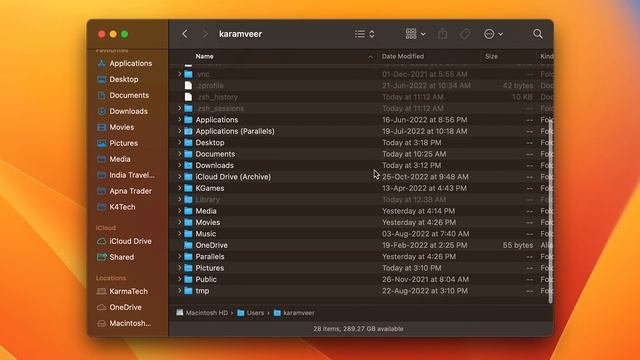Image resolution: width=640 pixels, height=360 pixels.
Task: Select the tmp folder row
Action: [x=361, y=291]
